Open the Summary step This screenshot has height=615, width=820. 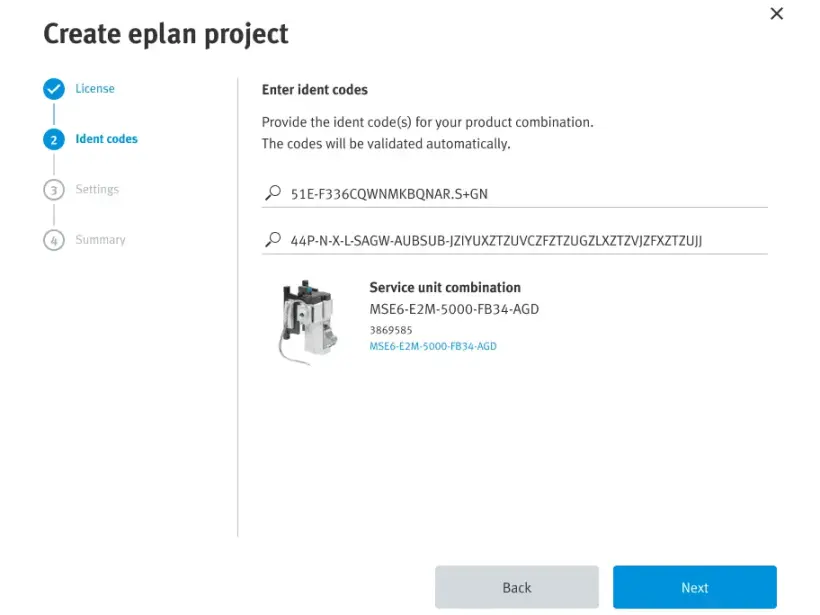[x=99, y=240]
